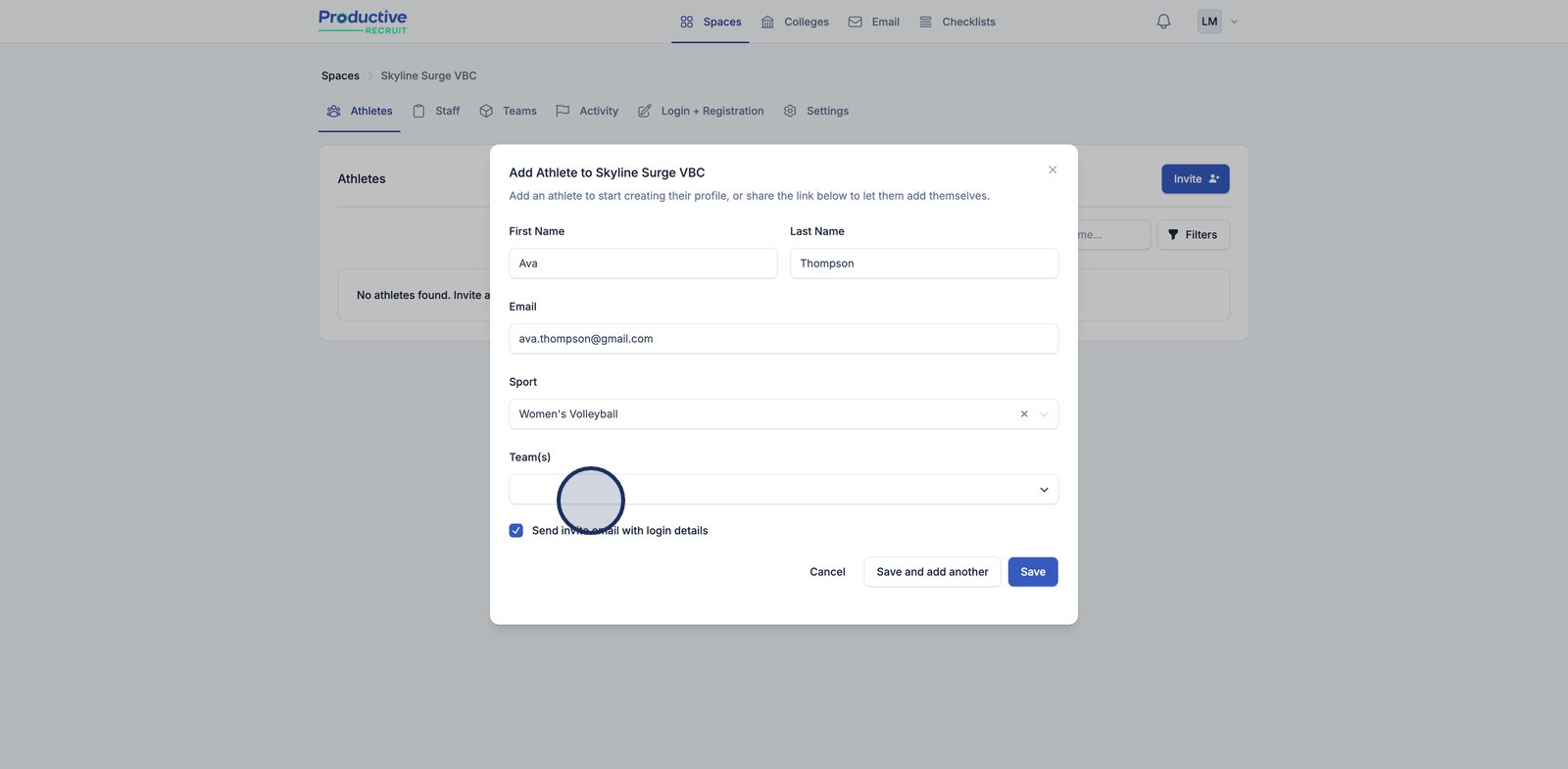Expand the Sport dropdown chevron

(1045, 414)
